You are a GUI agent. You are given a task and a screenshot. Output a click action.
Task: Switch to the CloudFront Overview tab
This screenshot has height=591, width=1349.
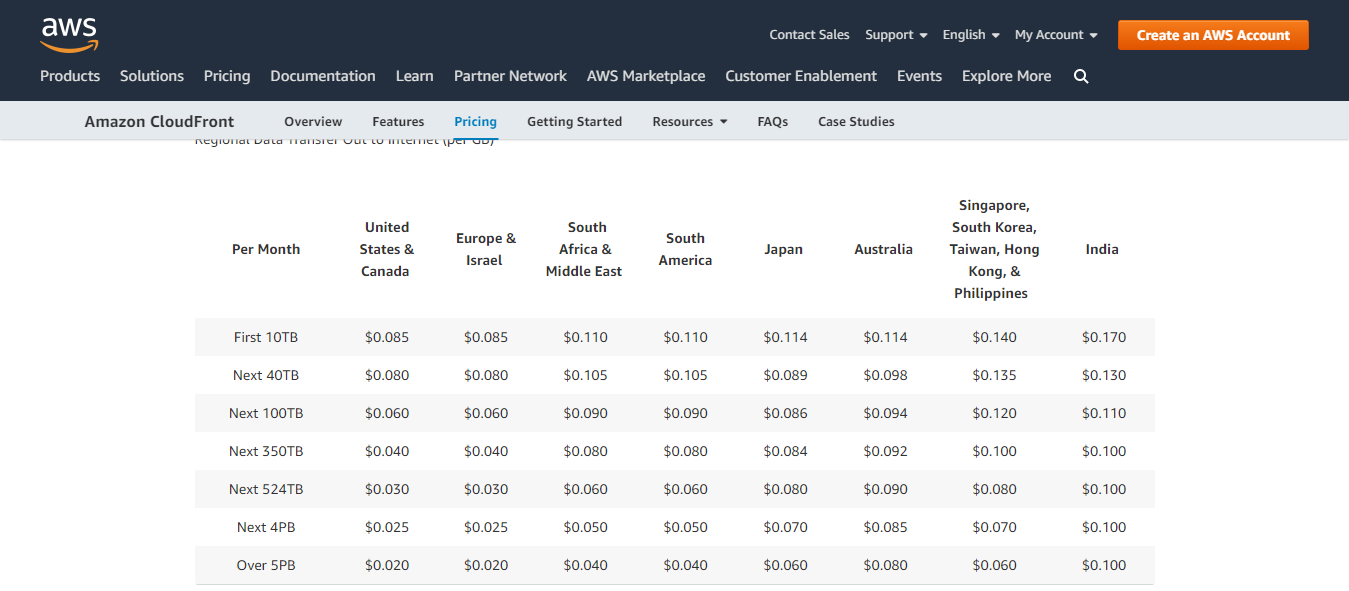pos(313,122)
